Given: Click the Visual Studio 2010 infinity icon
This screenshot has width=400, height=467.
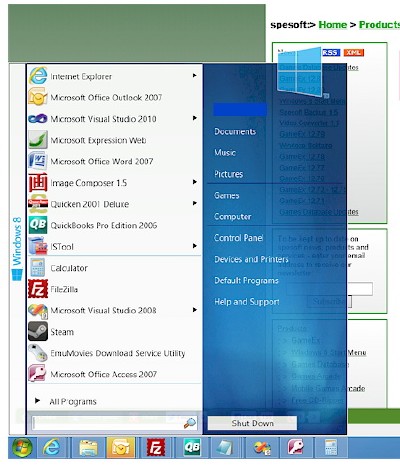Looking at the screenshot, I should click(38, 118).
